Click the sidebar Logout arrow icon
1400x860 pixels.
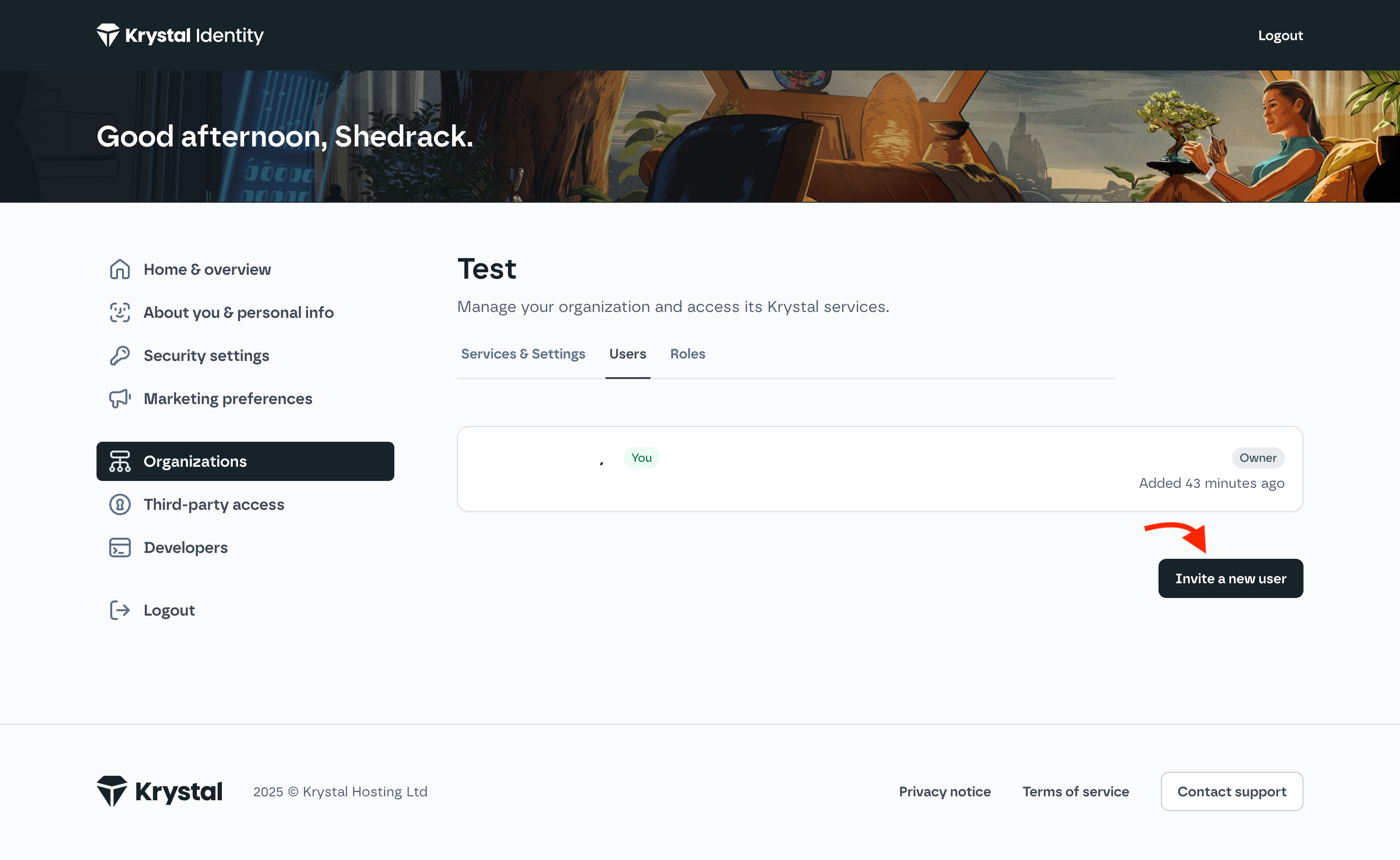tap(120, 610)
